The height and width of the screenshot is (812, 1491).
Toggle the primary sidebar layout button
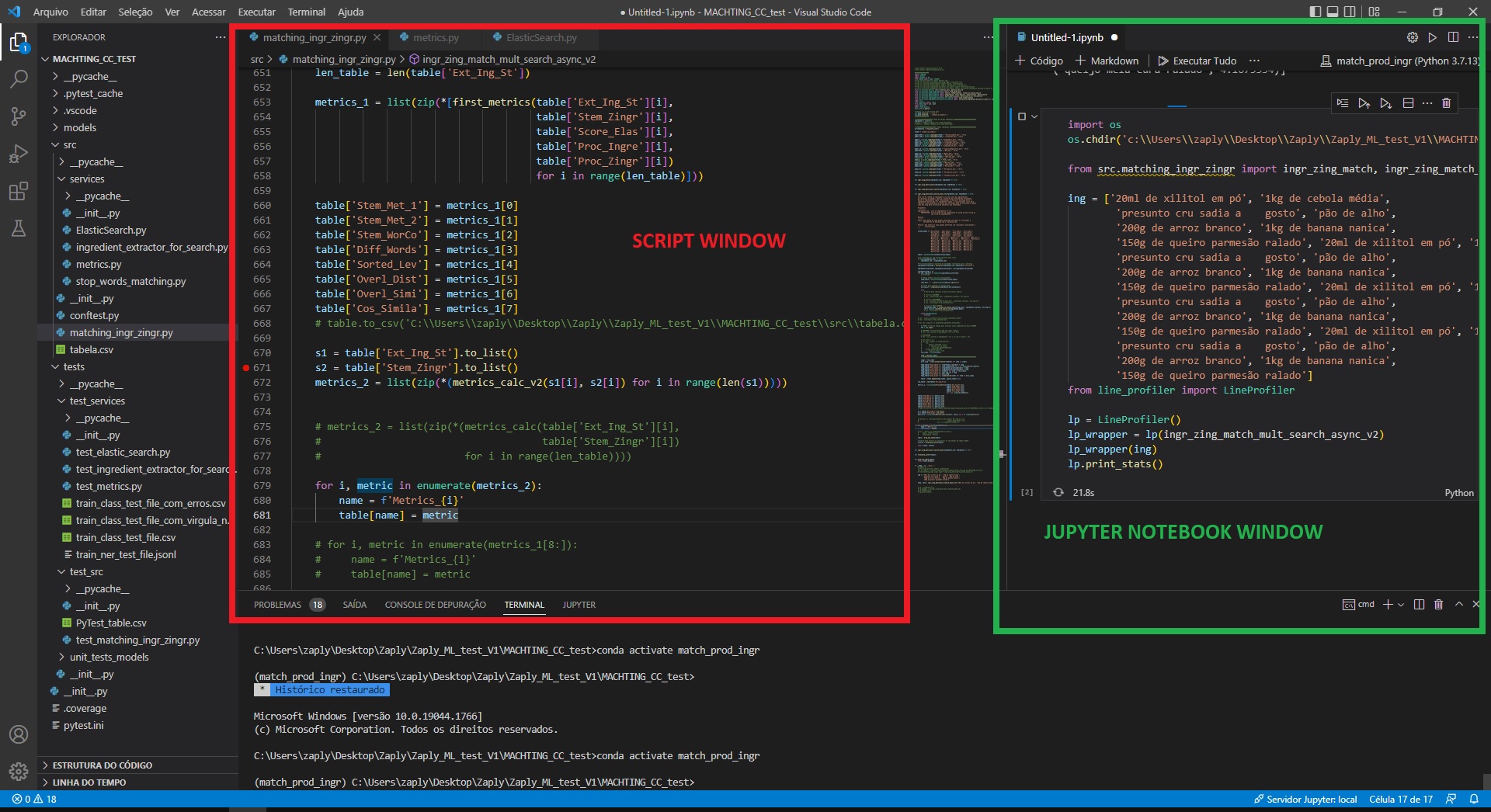[x=1315, y=12]
